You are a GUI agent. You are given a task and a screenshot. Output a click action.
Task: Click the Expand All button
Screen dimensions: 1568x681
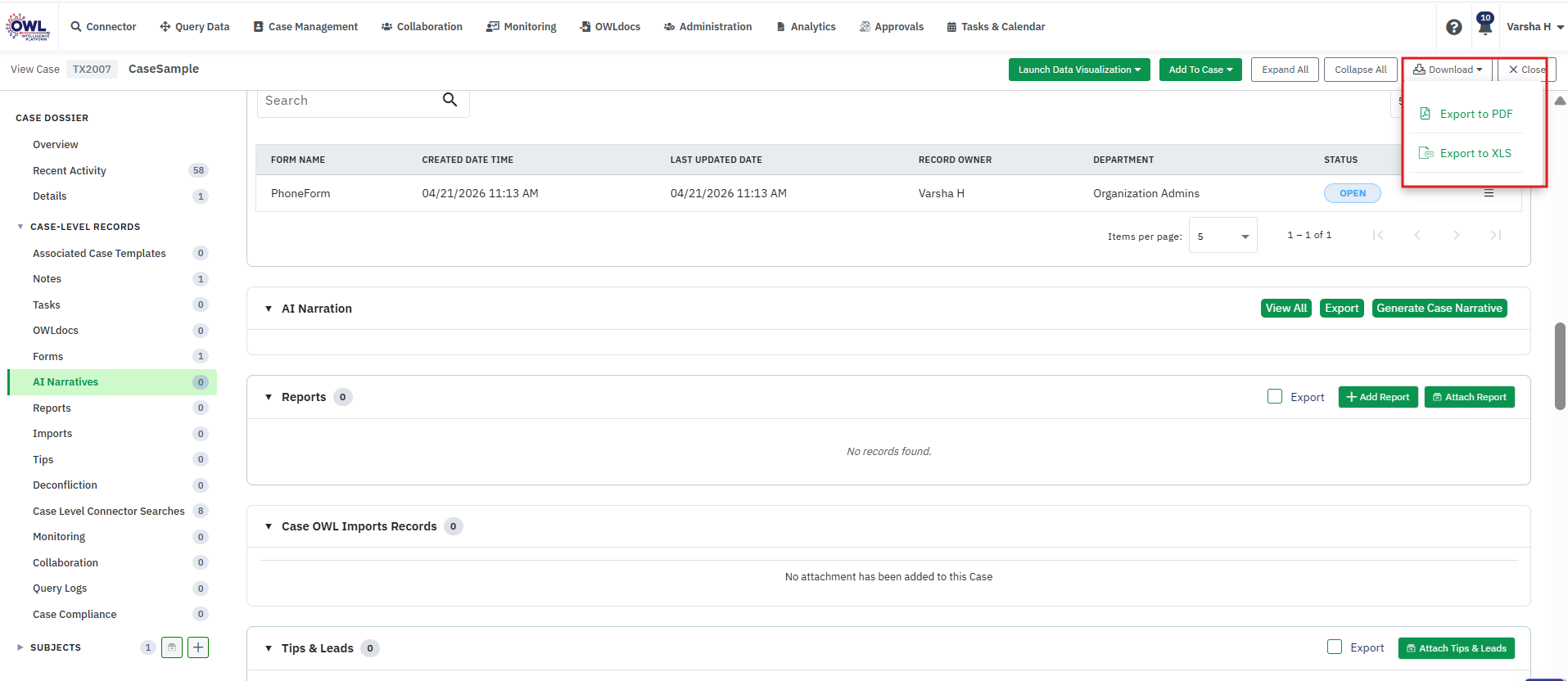click(1285, 70)
